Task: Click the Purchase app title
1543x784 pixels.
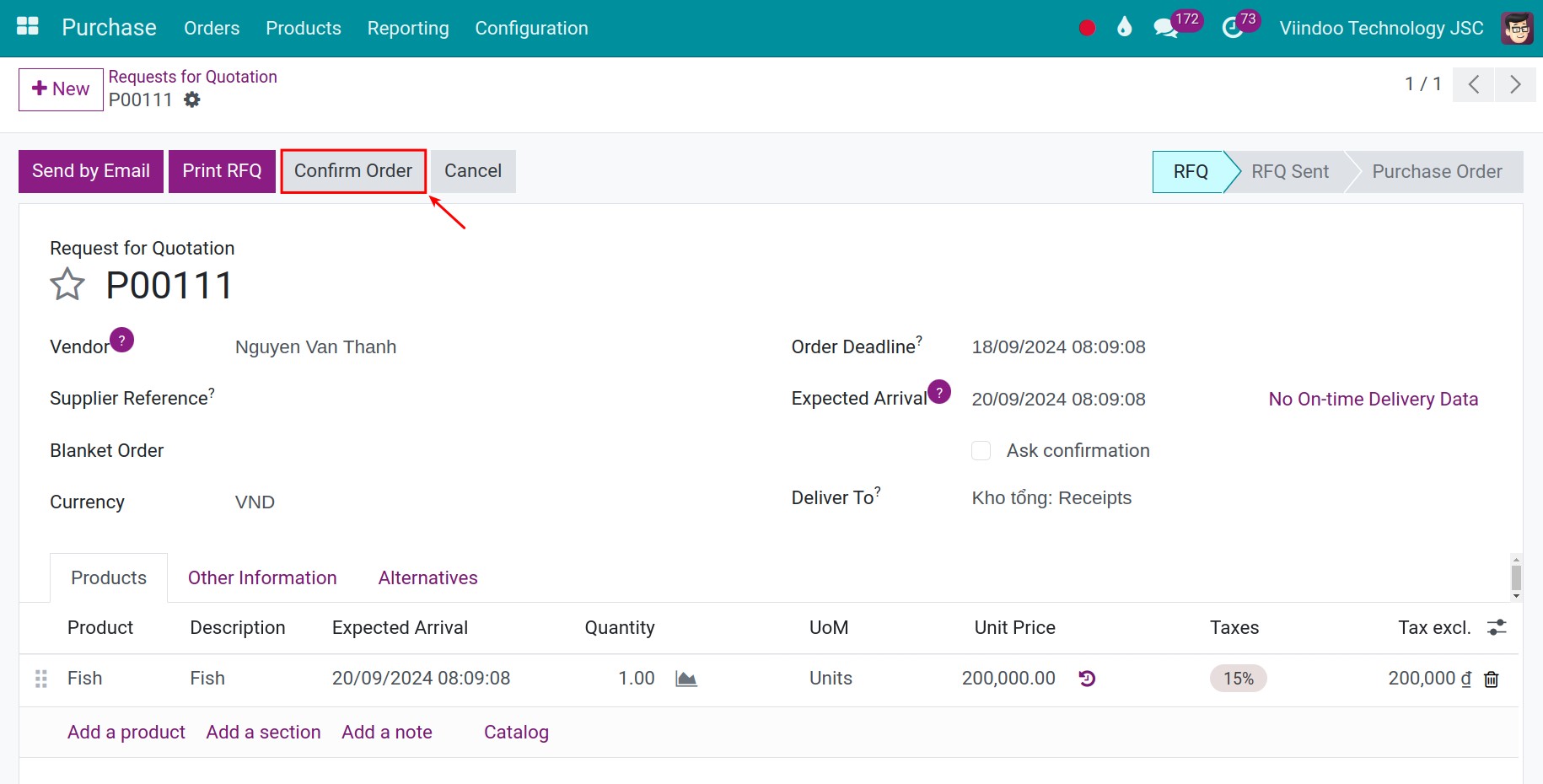Action: coord(109,28)
